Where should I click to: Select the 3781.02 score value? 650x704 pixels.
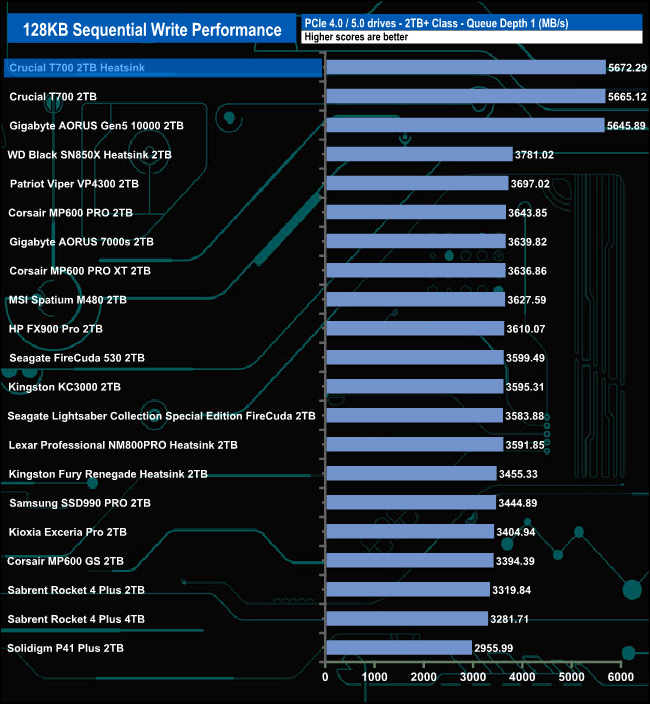534,155
